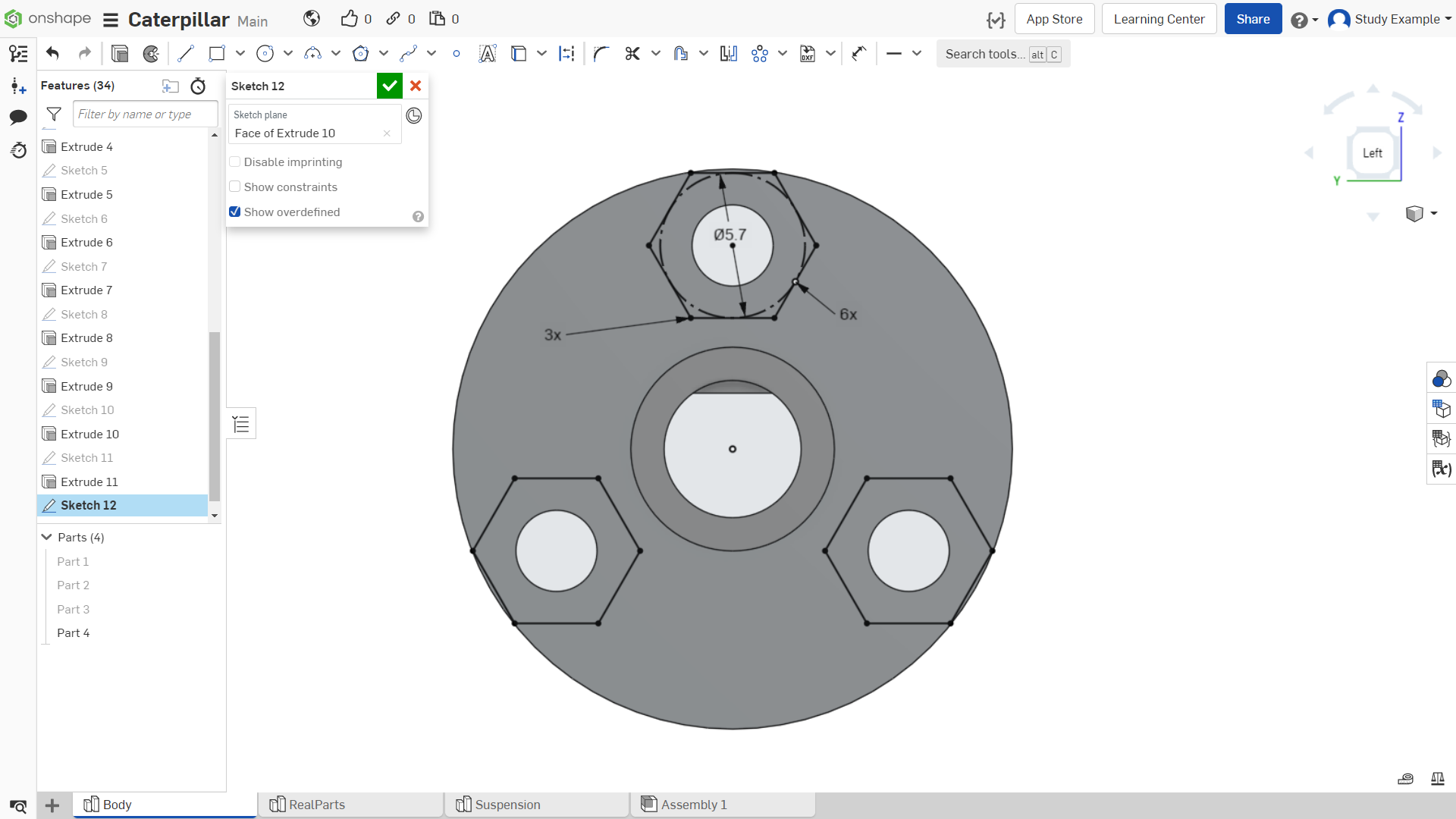
Task: Select the Mirror tool
Action: coord(729,54)
